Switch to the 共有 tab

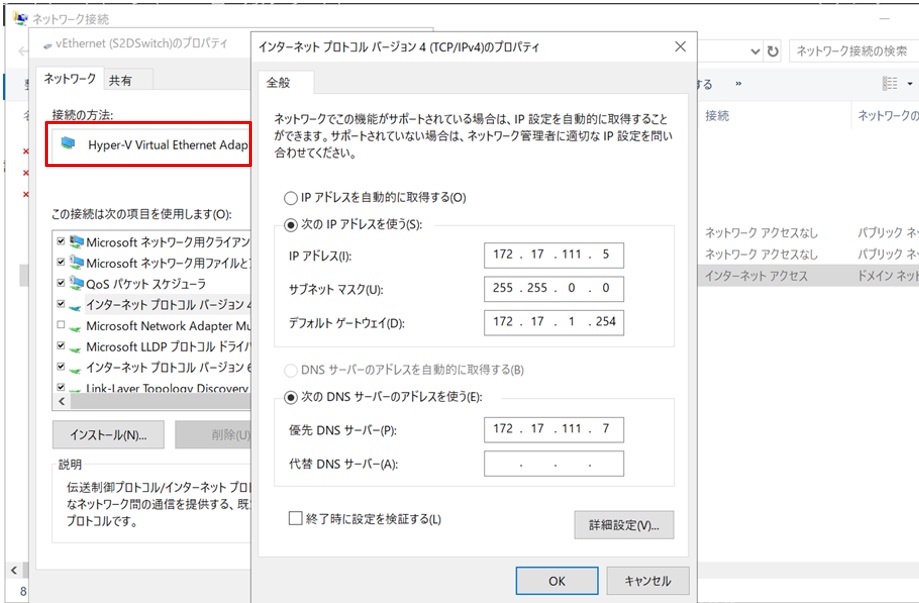click(x=120, y=80)
